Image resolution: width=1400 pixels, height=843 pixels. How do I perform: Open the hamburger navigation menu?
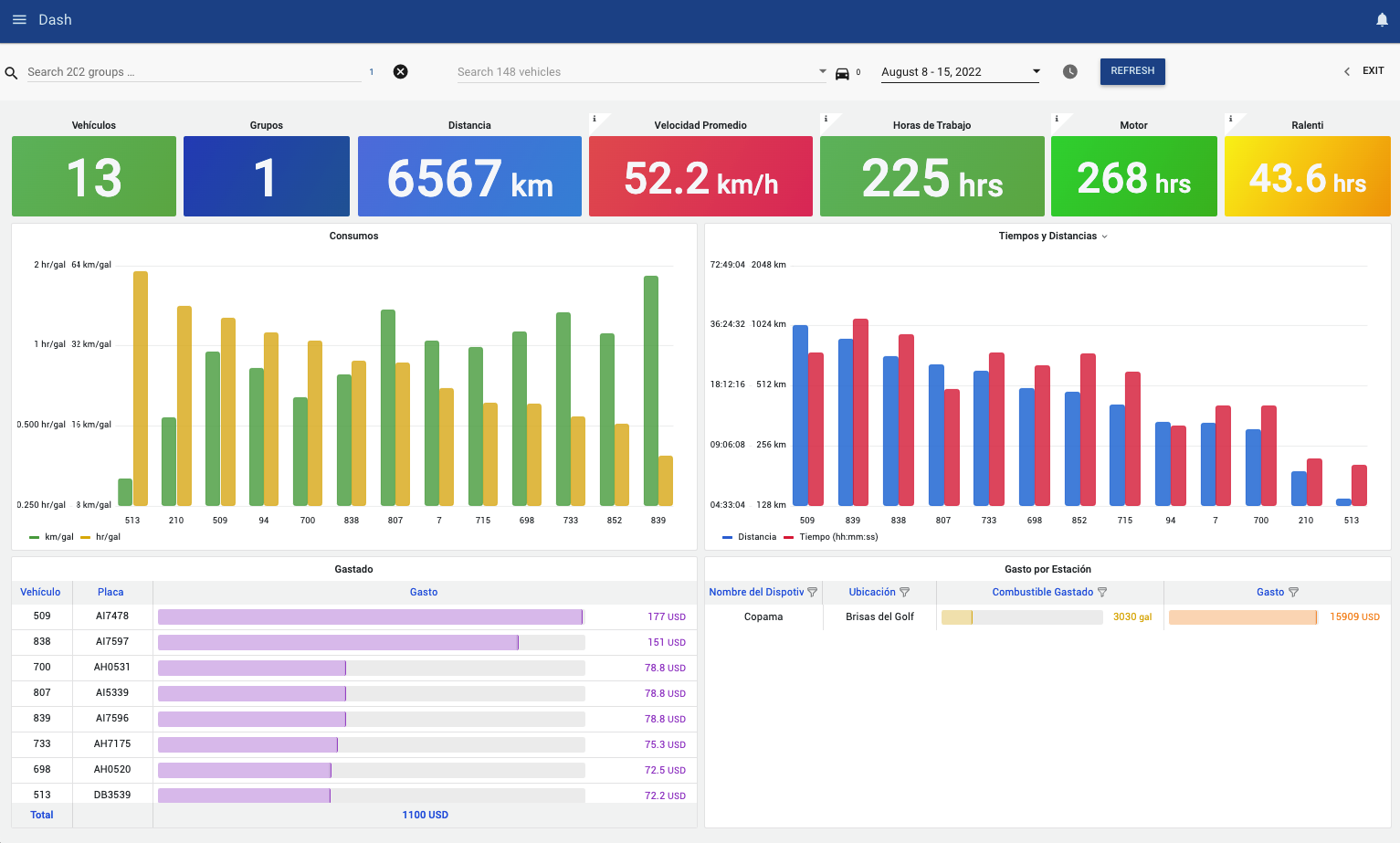tap(19, 19)
